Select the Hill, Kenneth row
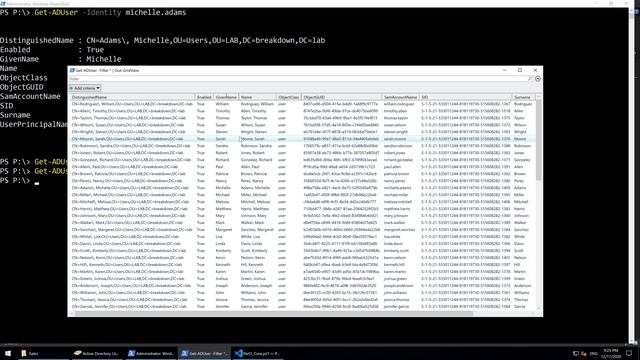 point(302,264)
